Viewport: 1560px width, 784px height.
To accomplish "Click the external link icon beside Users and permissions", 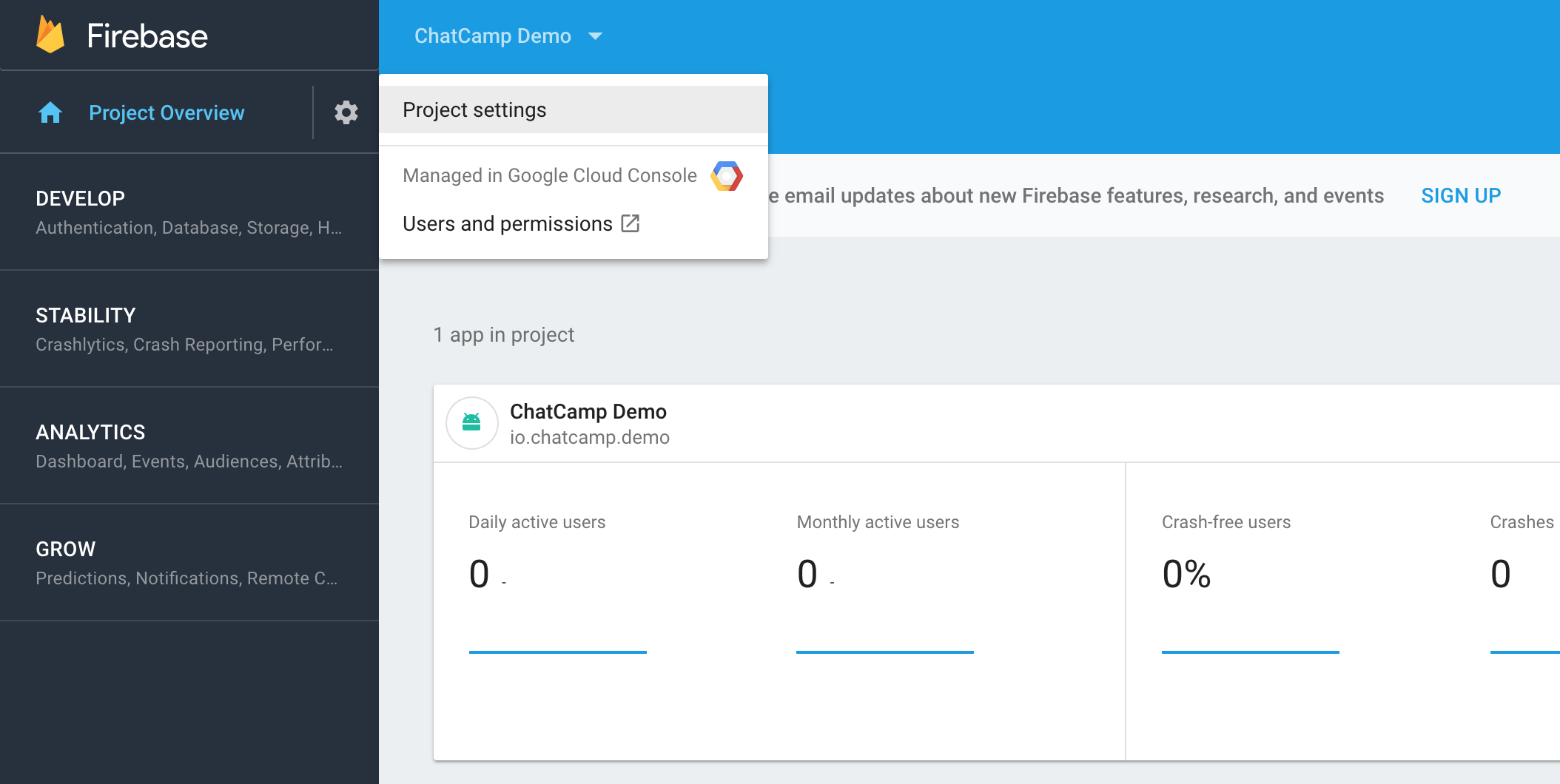I will [x=630, y=223].
